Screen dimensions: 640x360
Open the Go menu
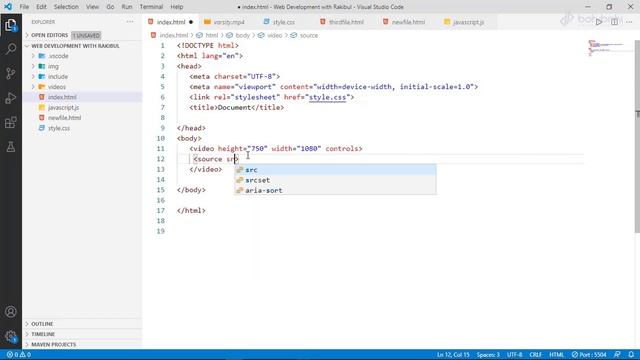pyautogui.click(x=110, y=7)
